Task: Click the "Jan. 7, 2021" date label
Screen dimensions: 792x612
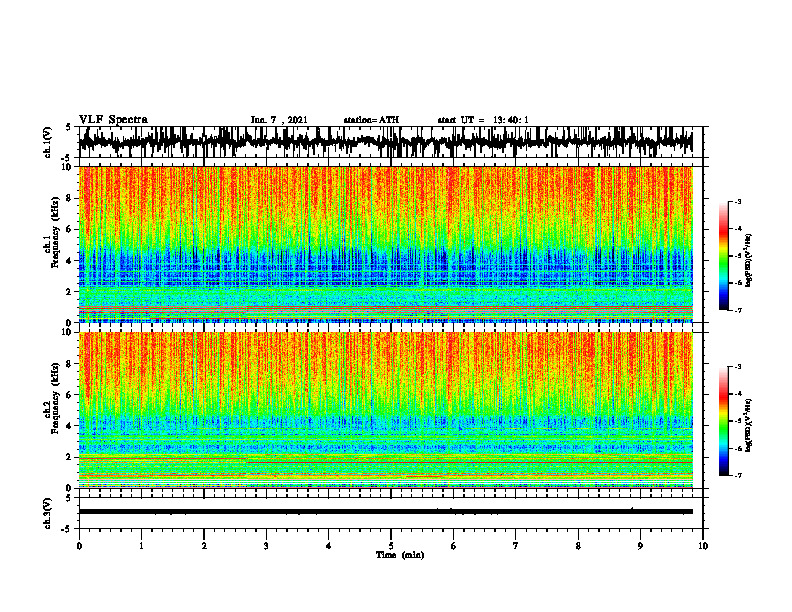Action: (279, 120)
